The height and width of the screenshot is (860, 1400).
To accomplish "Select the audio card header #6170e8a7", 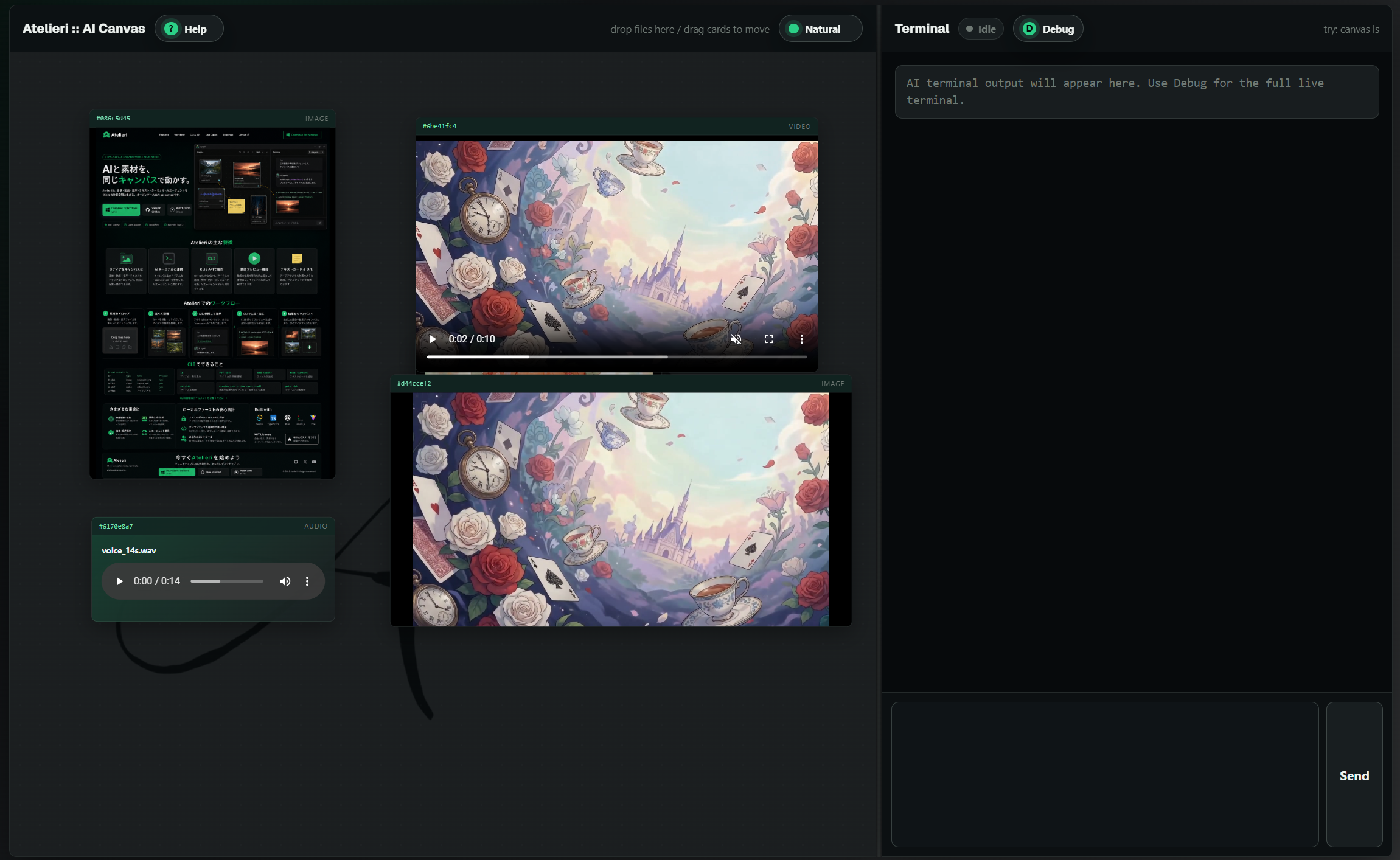I will (x=213, y=527).
